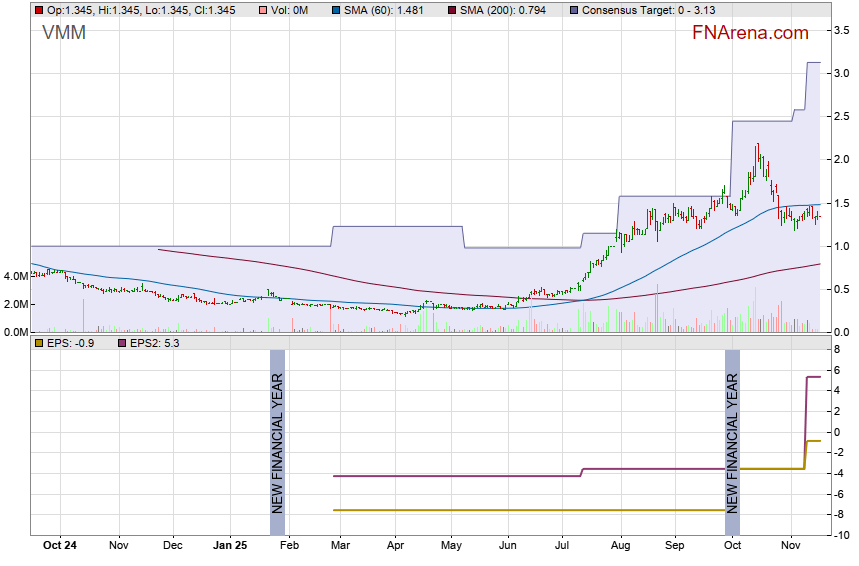Click the Jan 25 date axis label
The width and height of the screenshot is (859, 566).
click(x=231, y=546)
